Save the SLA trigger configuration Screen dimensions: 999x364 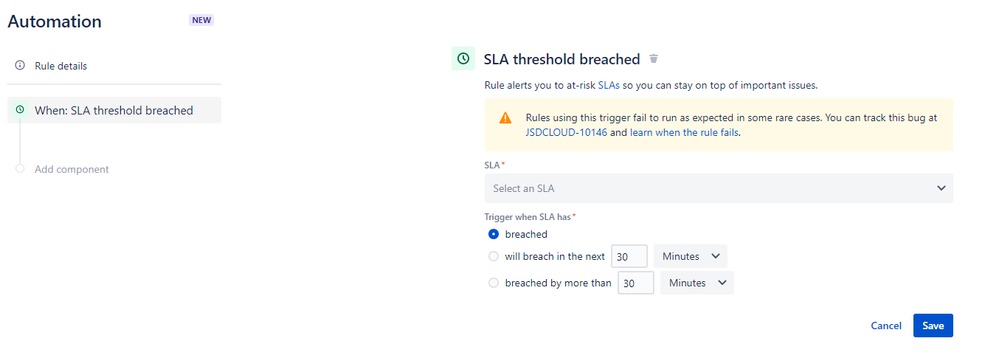(933, 325)
